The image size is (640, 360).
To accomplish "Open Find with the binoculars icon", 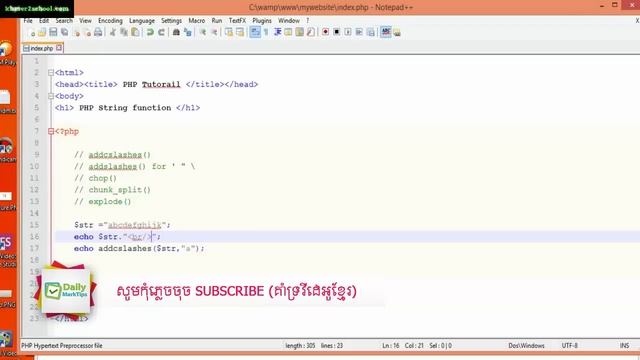I will (176, 32).
